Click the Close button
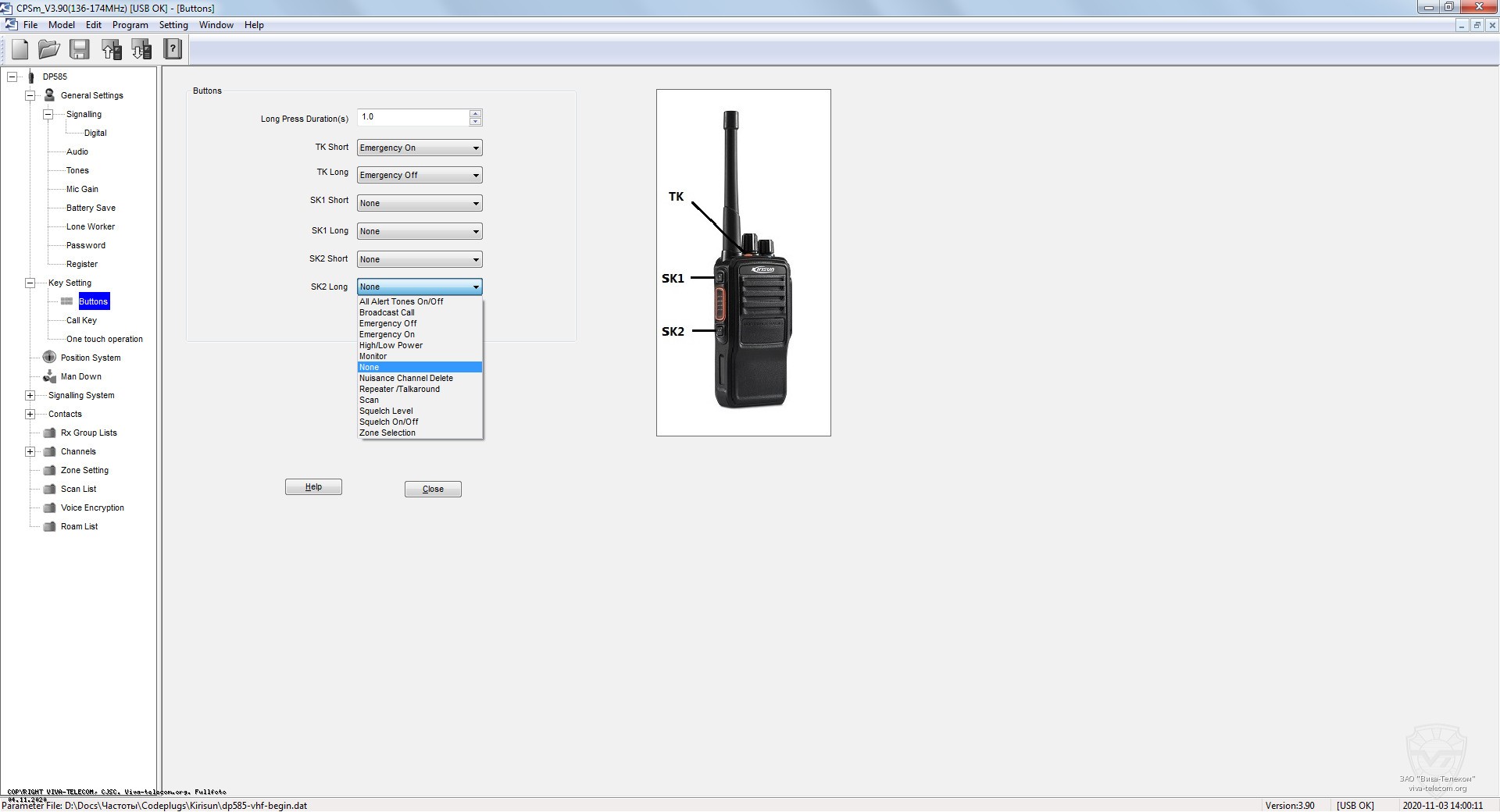Screen dimensions: 1500x812 [x=433, y=490]
